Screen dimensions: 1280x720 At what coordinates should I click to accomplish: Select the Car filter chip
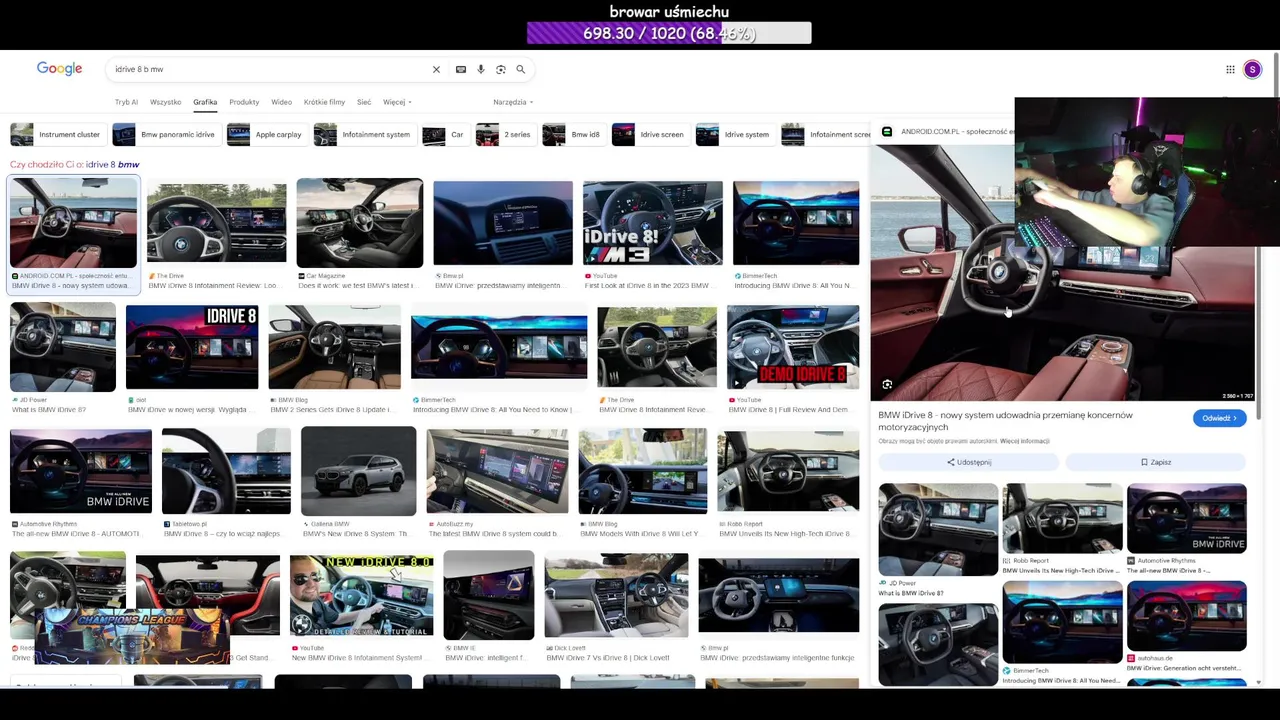[x=444, y=134]
